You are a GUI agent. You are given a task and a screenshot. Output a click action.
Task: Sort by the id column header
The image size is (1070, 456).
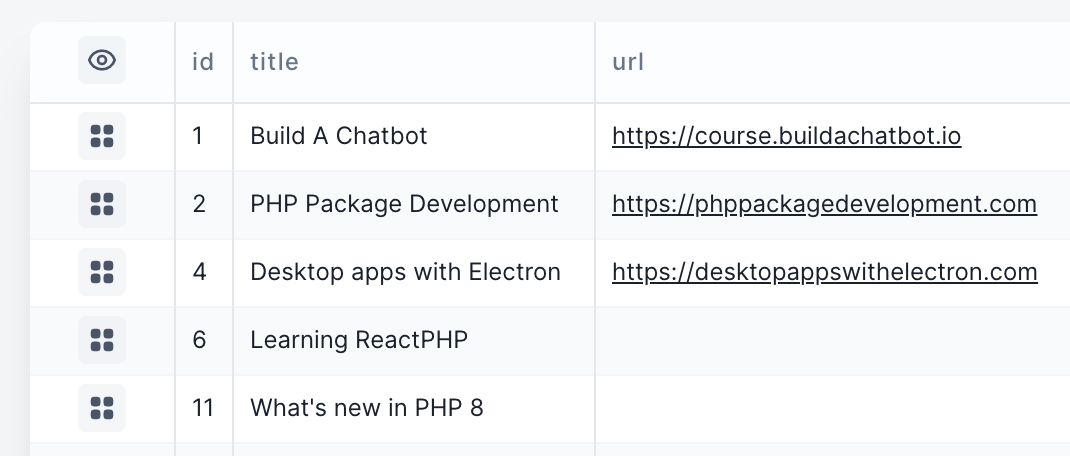(x=203, y=62)
